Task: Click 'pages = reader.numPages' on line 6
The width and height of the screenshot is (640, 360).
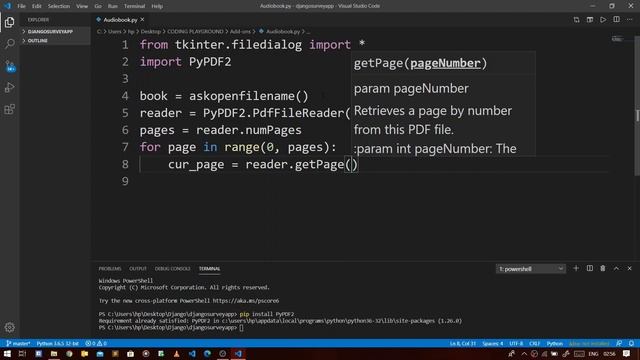Action: [220, 130]
